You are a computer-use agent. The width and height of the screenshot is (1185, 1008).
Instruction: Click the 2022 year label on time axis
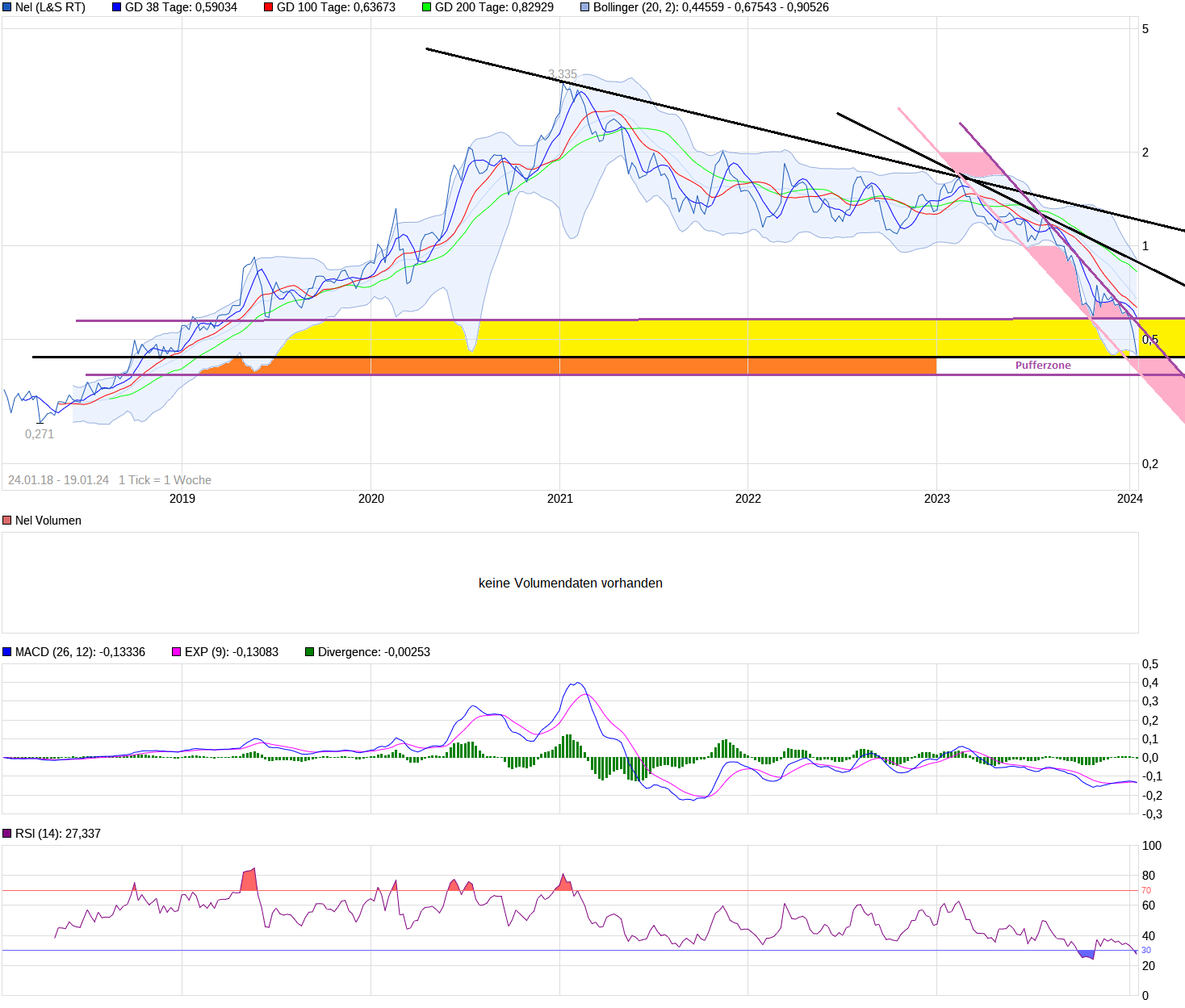[748, 499]
